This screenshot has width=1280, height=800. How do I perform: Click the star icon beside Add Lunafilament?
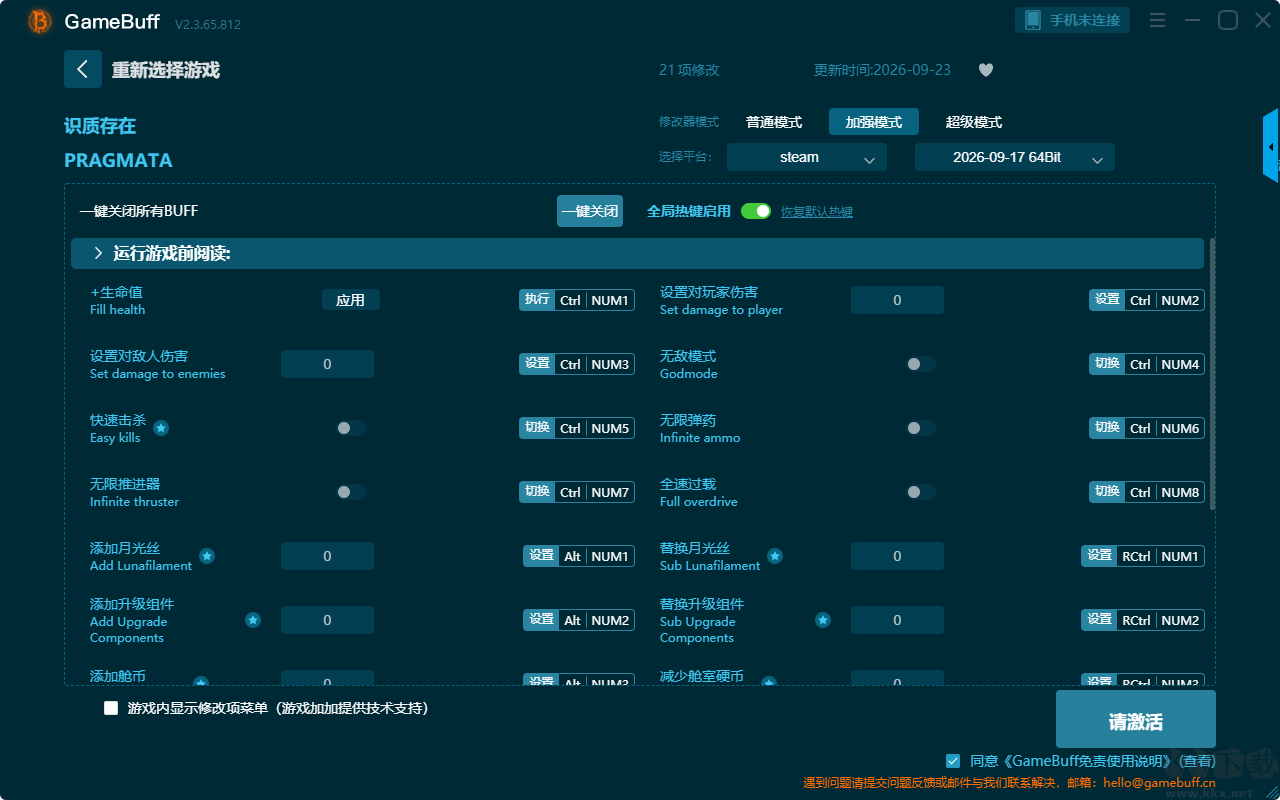pos(207,556)
